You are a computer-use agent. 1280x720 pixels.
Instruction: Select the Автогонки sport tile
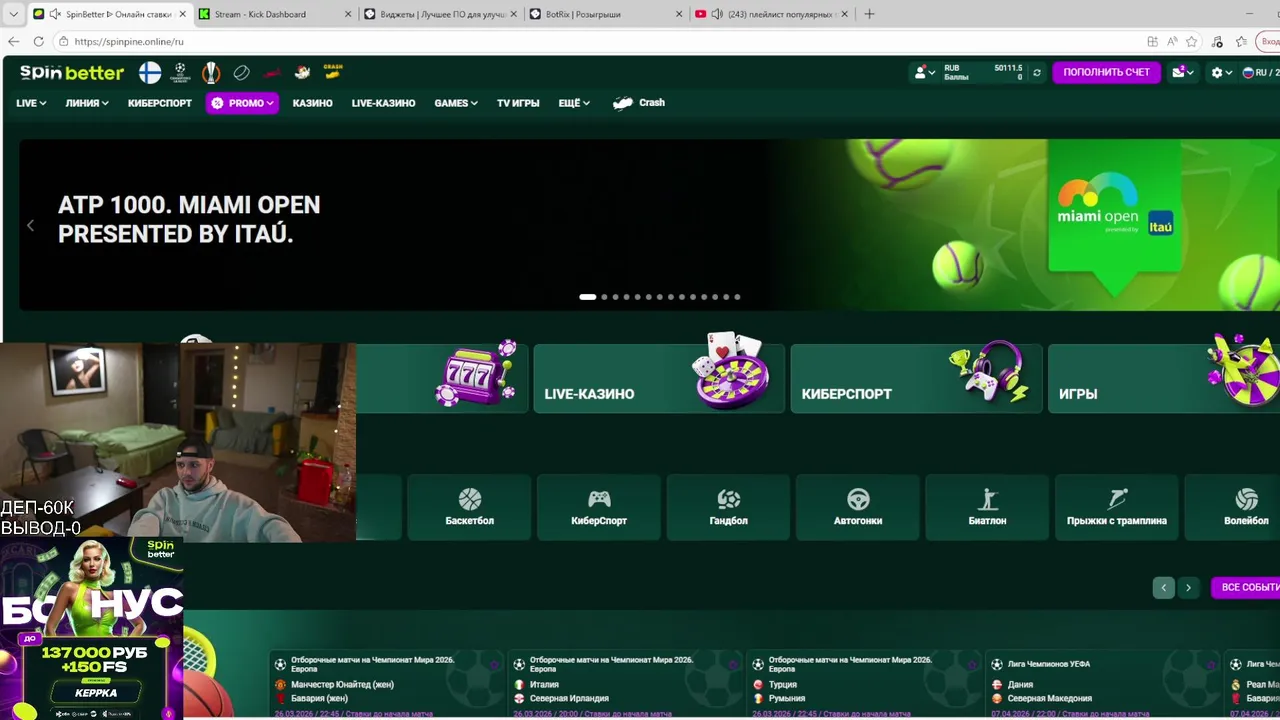coord(858,507)
